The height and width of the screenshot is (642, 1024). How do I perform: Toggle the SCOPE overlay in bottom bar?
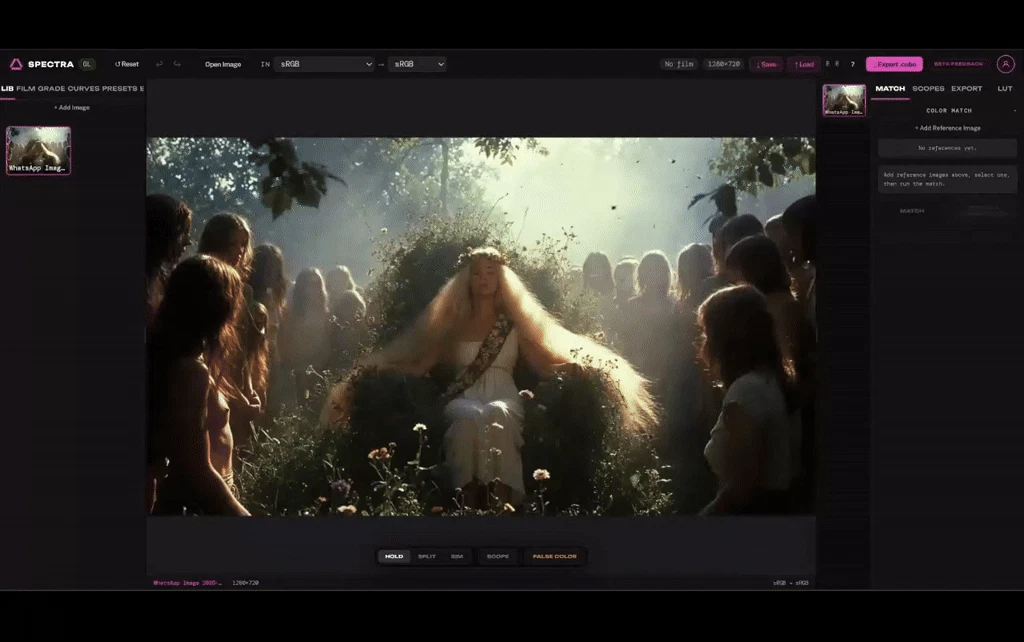tap(498, 556)
